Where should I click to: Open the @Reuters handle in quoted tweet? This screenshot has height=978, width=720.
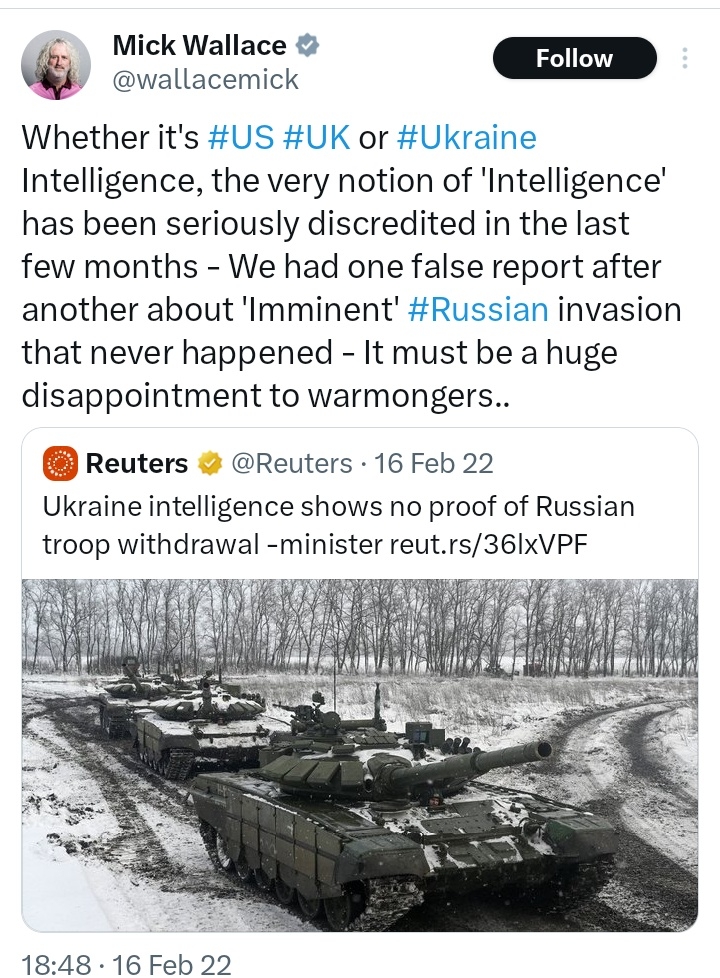(x=292, y=464)
